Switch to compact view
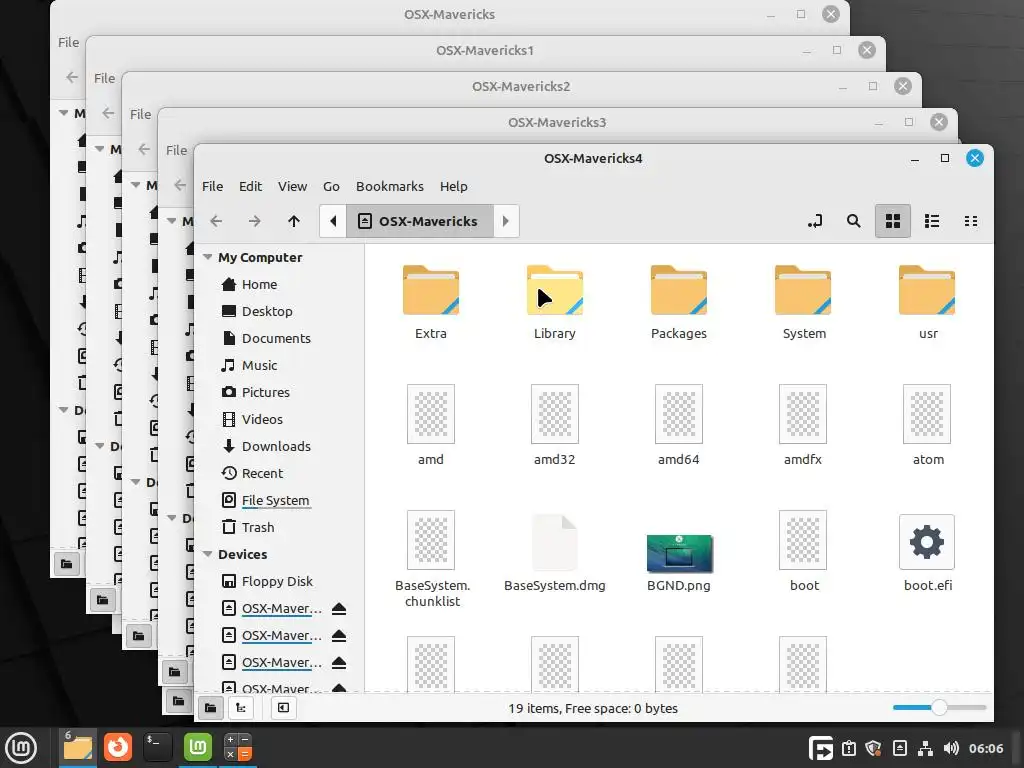1024x768 pixels. (x=970, y=221)
